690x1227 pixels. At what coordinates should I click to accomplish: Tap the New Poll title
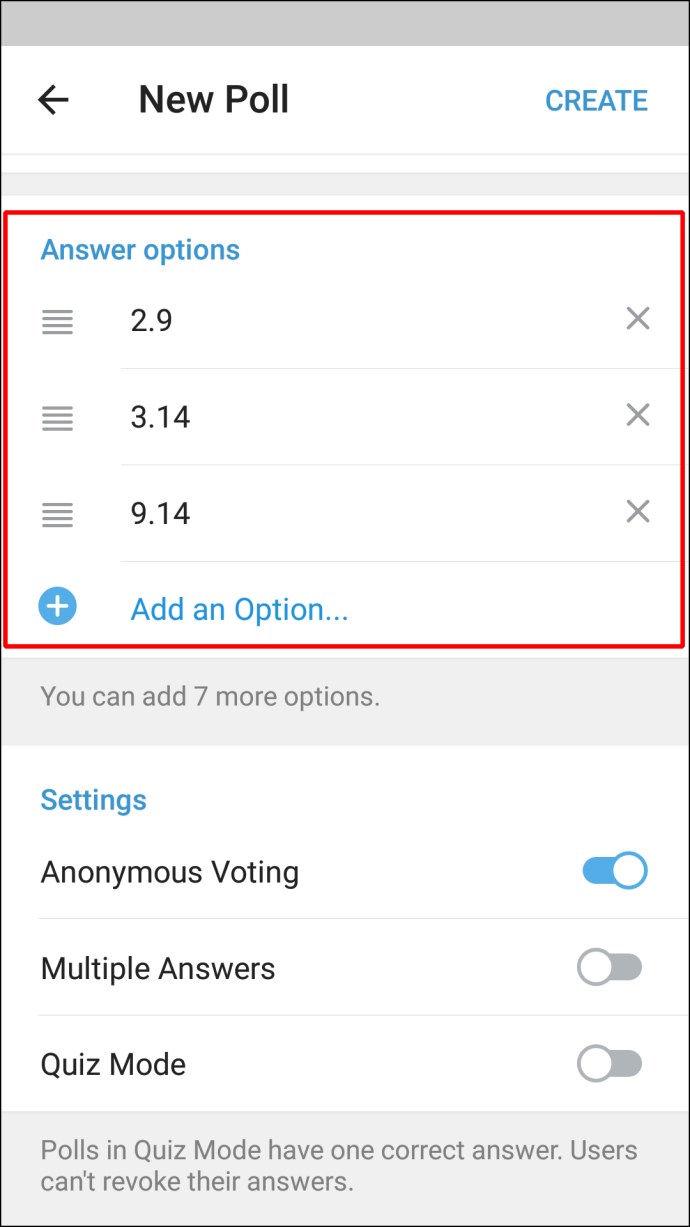pos(213,100)
